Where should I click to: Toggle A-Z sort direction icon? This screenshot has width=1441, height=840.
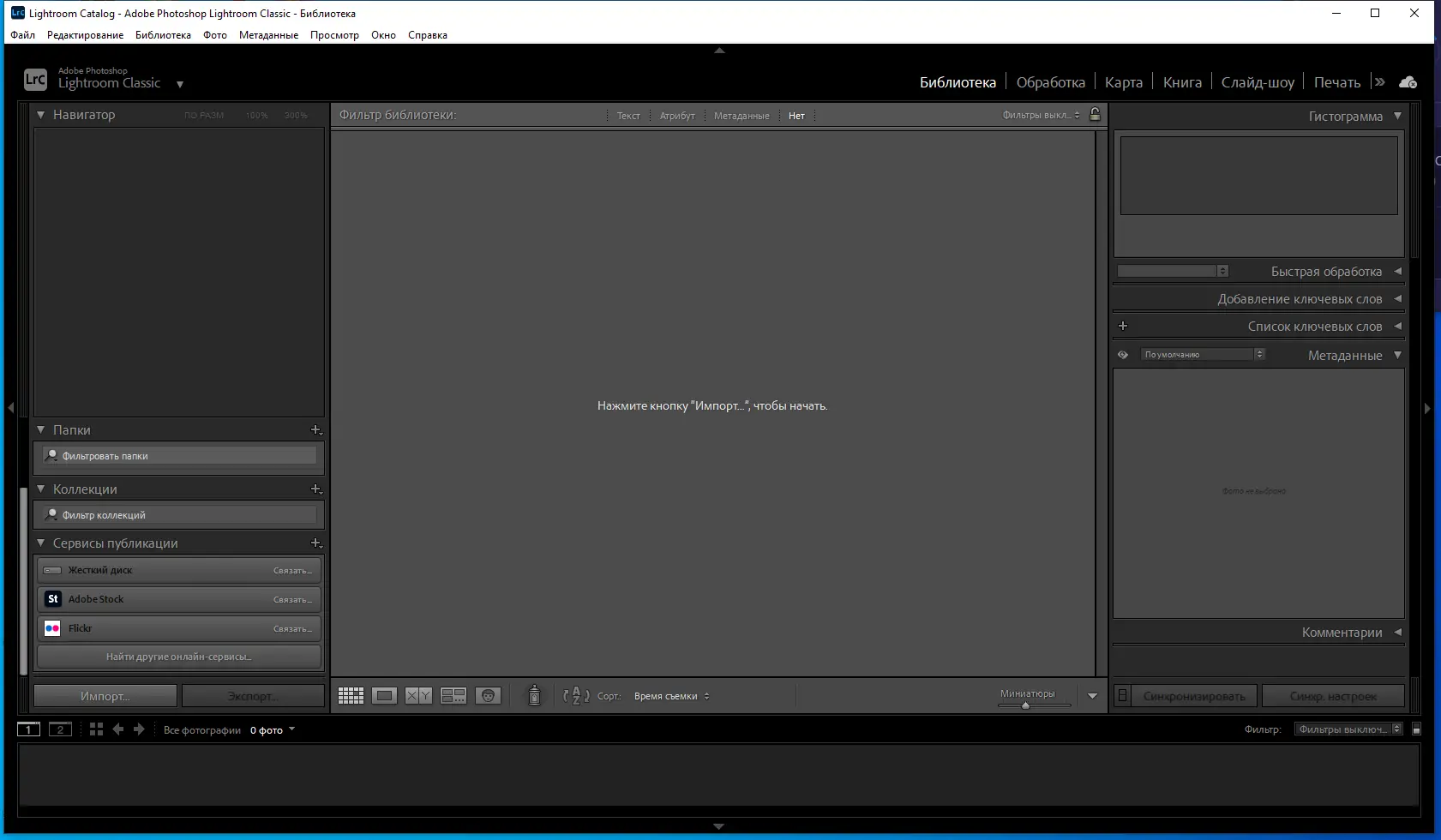tap(576, 696)
